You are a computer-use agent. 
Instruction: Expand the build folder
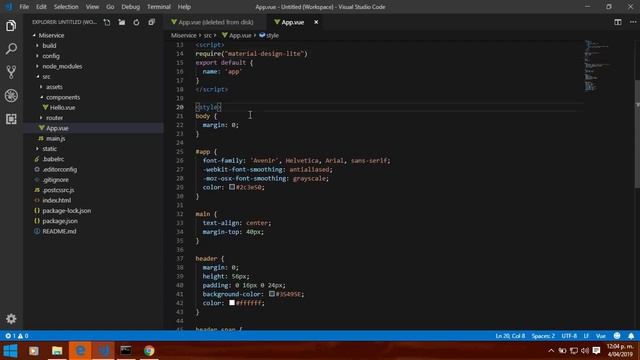coord(38,46)
